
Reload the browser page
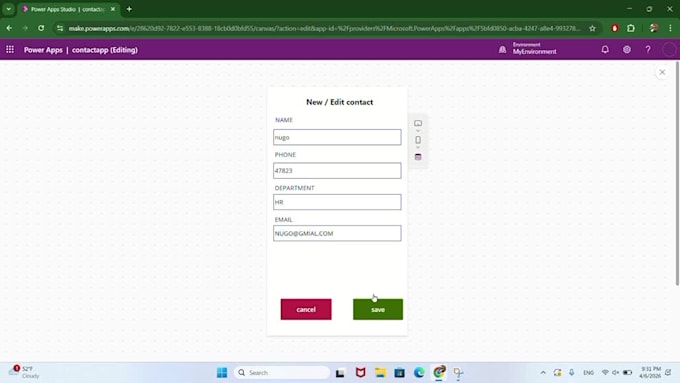[41, 28]
